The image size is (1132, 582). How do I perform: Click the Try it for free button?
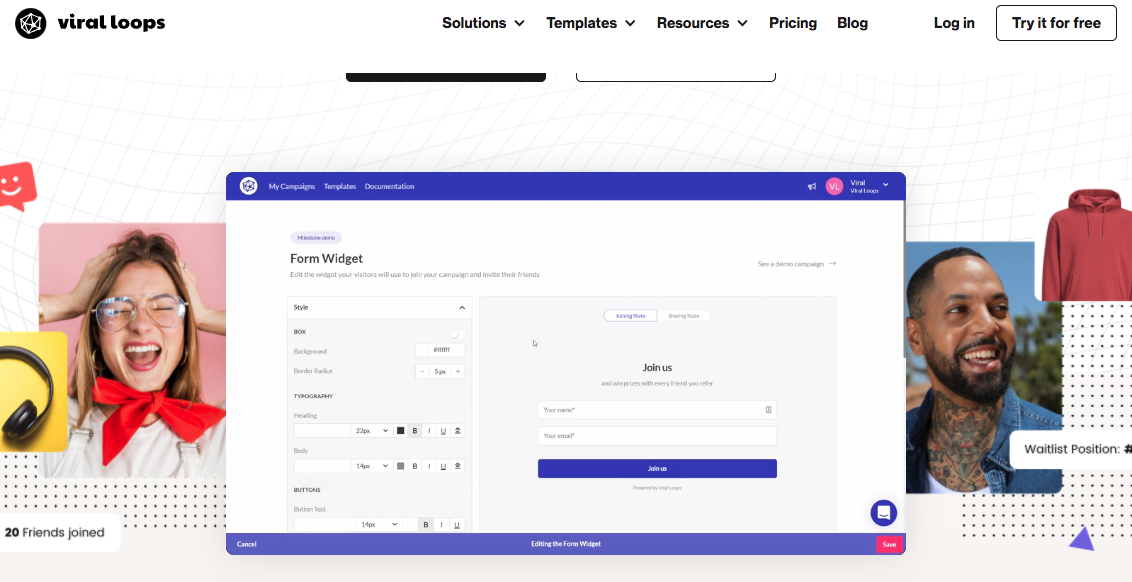(1056, 23)
